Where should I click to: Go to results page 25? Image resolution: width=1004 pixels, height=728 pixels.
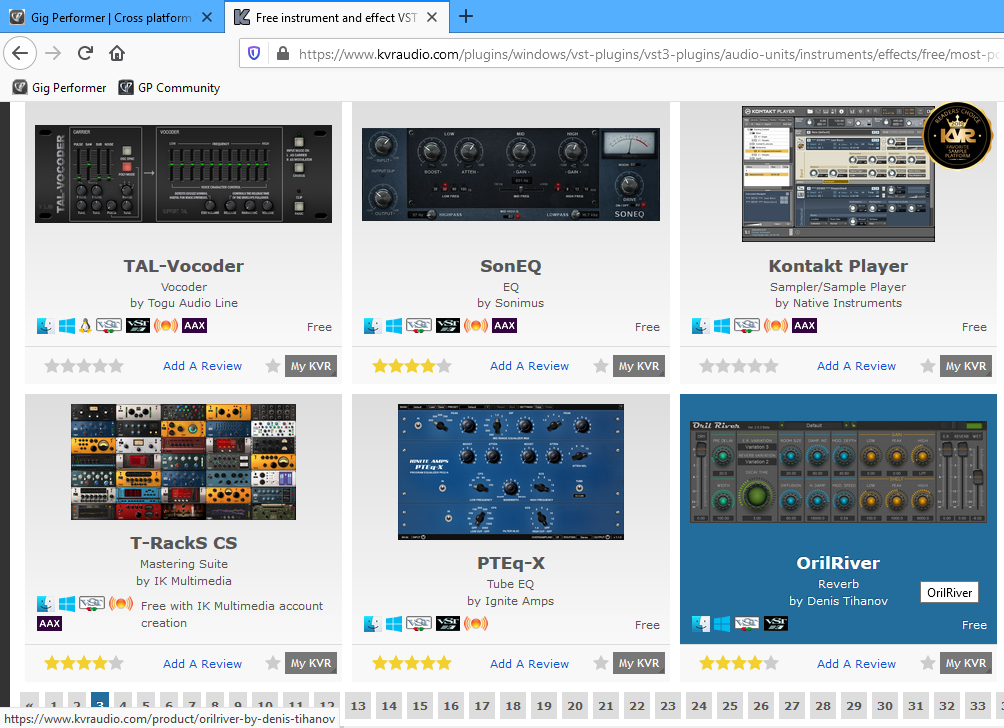(730, 706)
